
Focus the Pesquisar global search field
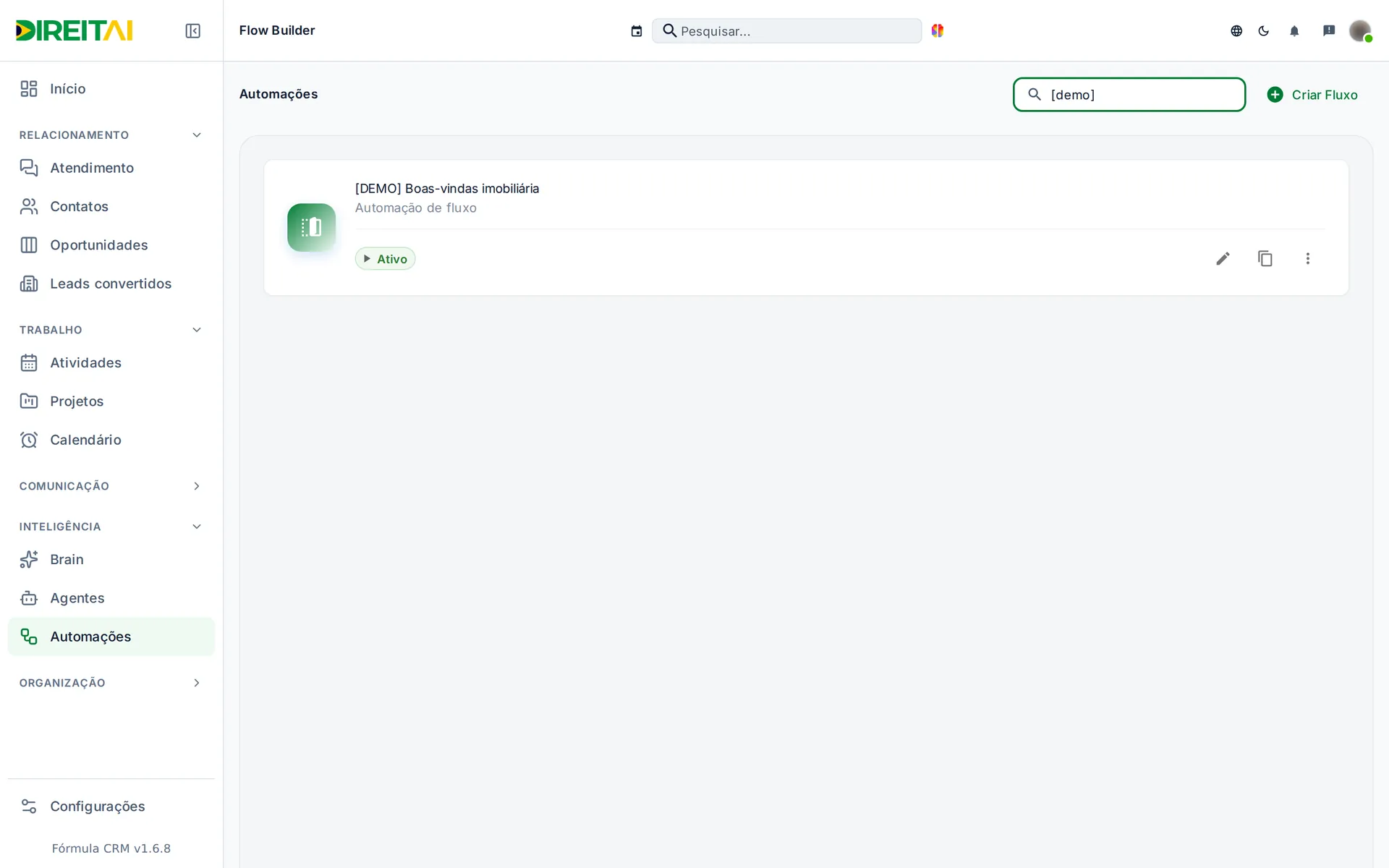[786, 31]
